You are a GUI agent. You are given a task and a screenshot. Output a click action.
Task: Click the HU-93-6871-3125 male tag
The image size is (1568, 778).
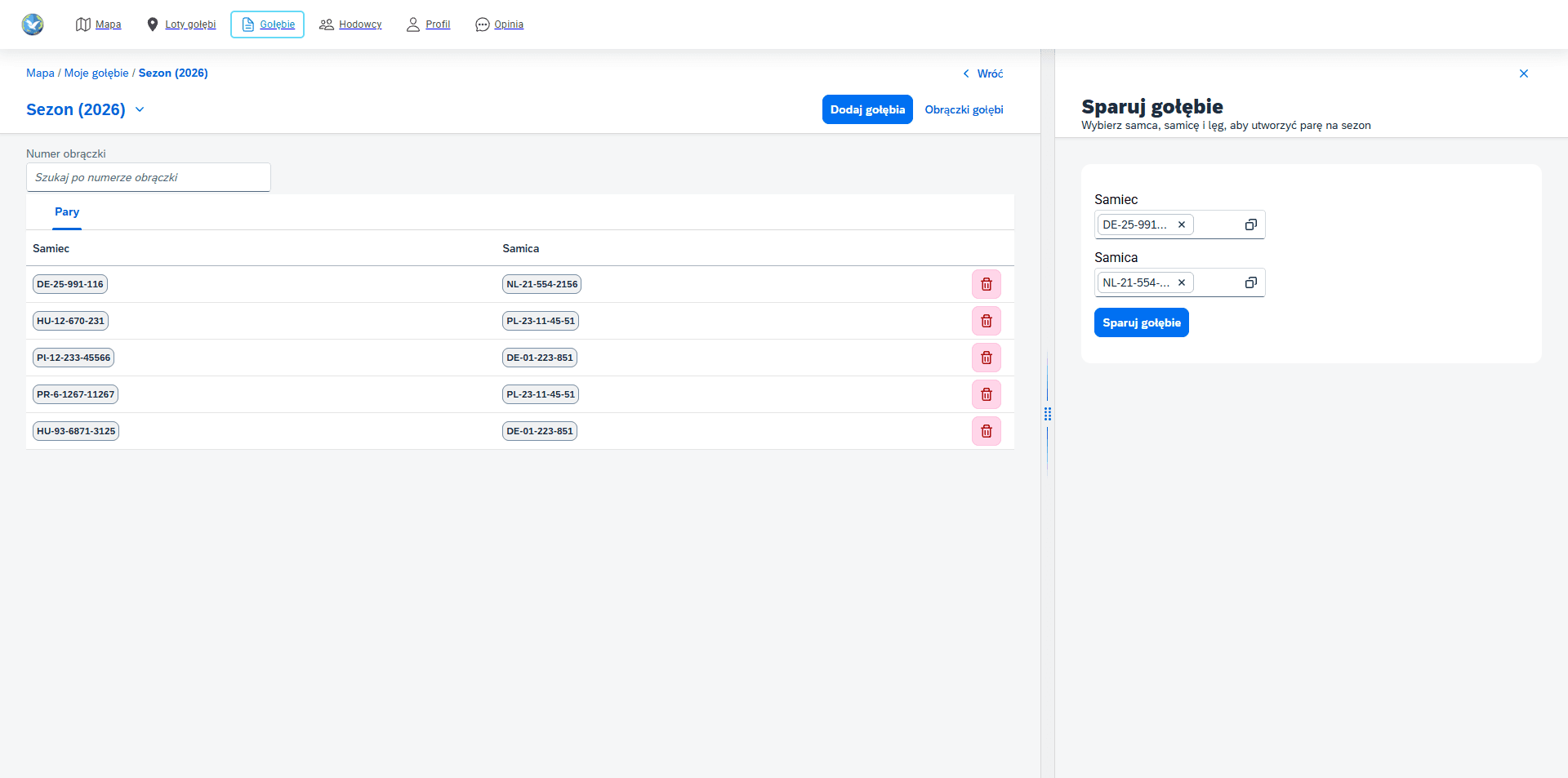pyautogui.click(x=76, y=431)
